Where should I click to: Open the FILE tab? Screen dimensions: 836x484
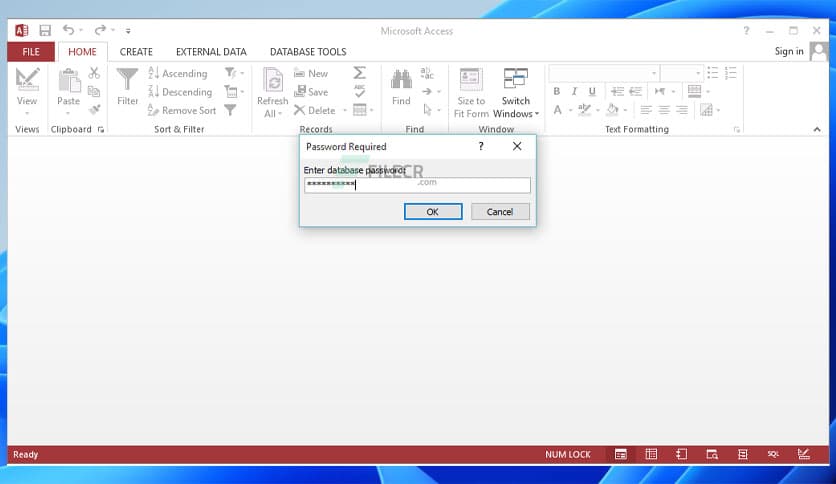pyautogui.click(x=31, y=52)
